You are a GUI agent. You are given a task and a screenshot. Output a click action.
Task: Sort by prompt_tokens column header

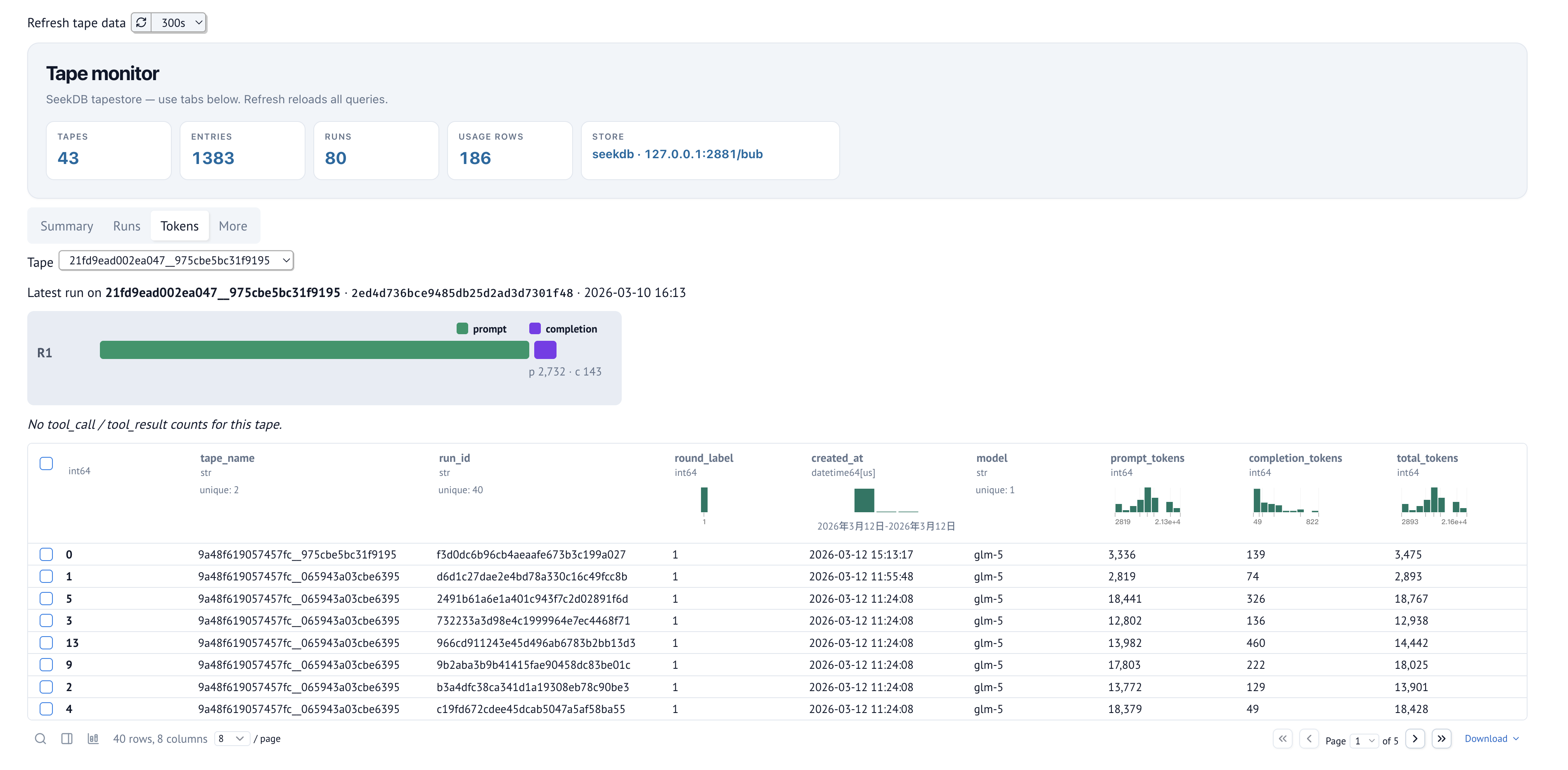tap(1147, 458)
